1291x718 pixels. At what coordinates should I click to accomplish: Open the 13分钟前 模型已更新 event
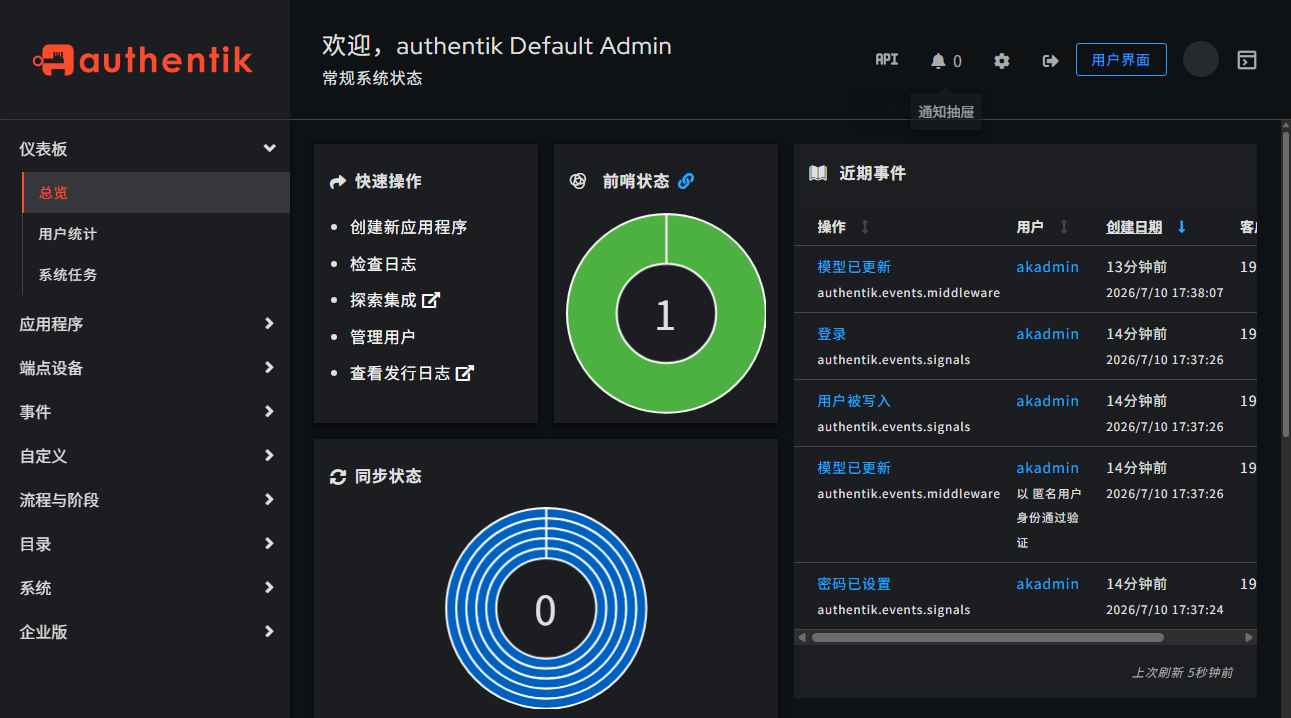pyautogui.click(x=854, y=267)
